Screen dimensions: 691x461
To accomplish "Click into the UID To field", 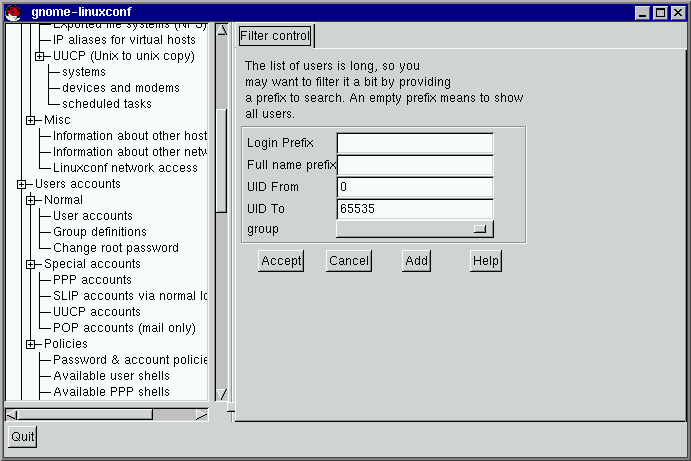I will pos(415,208).
